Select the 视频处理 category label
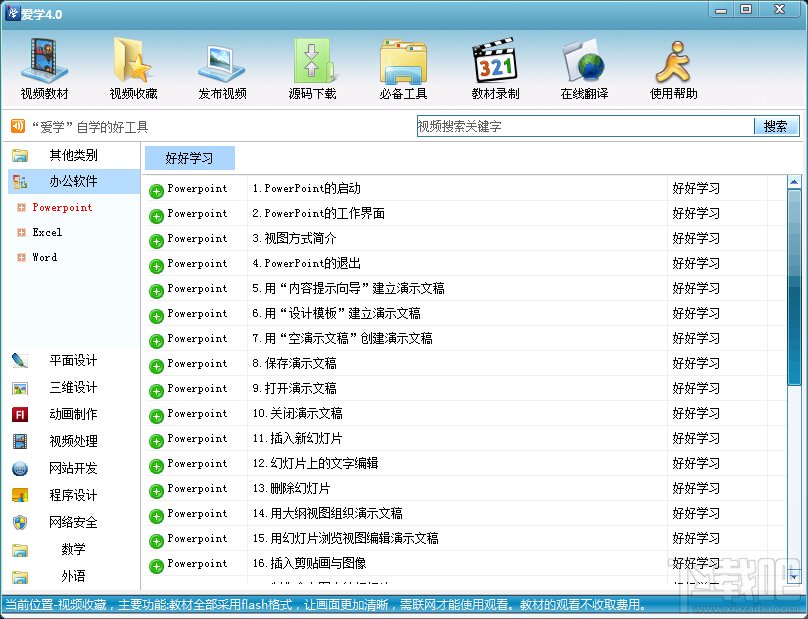Image resolution: width=808 pixels, height=619 pixels. tap(73, 441)
